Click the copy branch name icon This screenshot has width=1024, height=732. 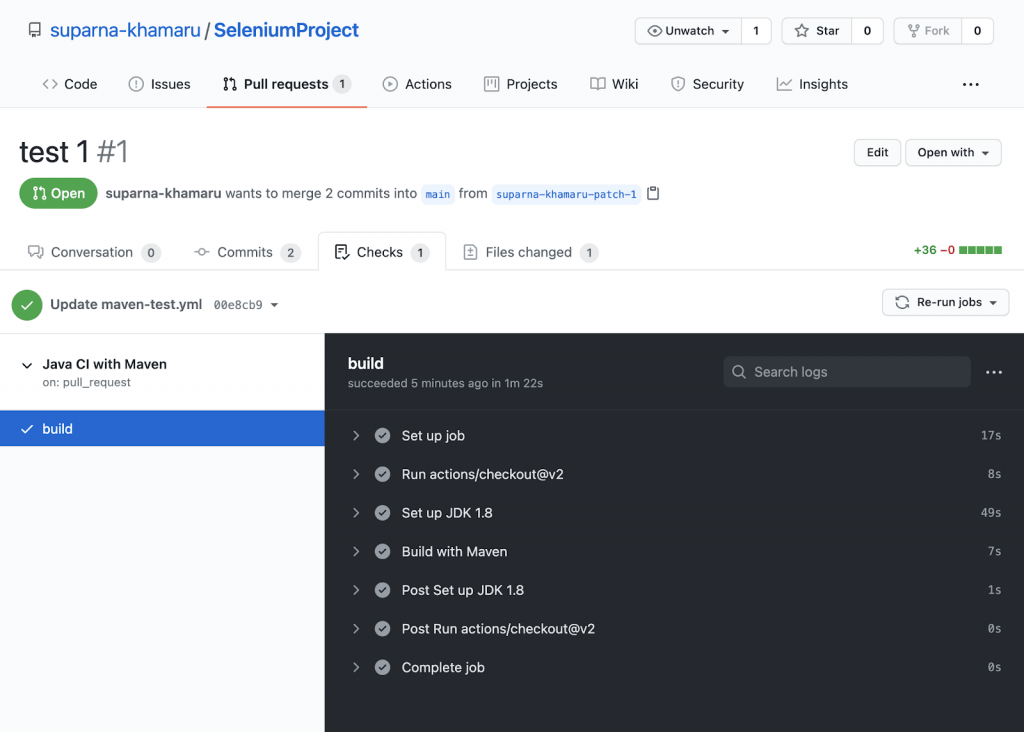pos(653,194)
